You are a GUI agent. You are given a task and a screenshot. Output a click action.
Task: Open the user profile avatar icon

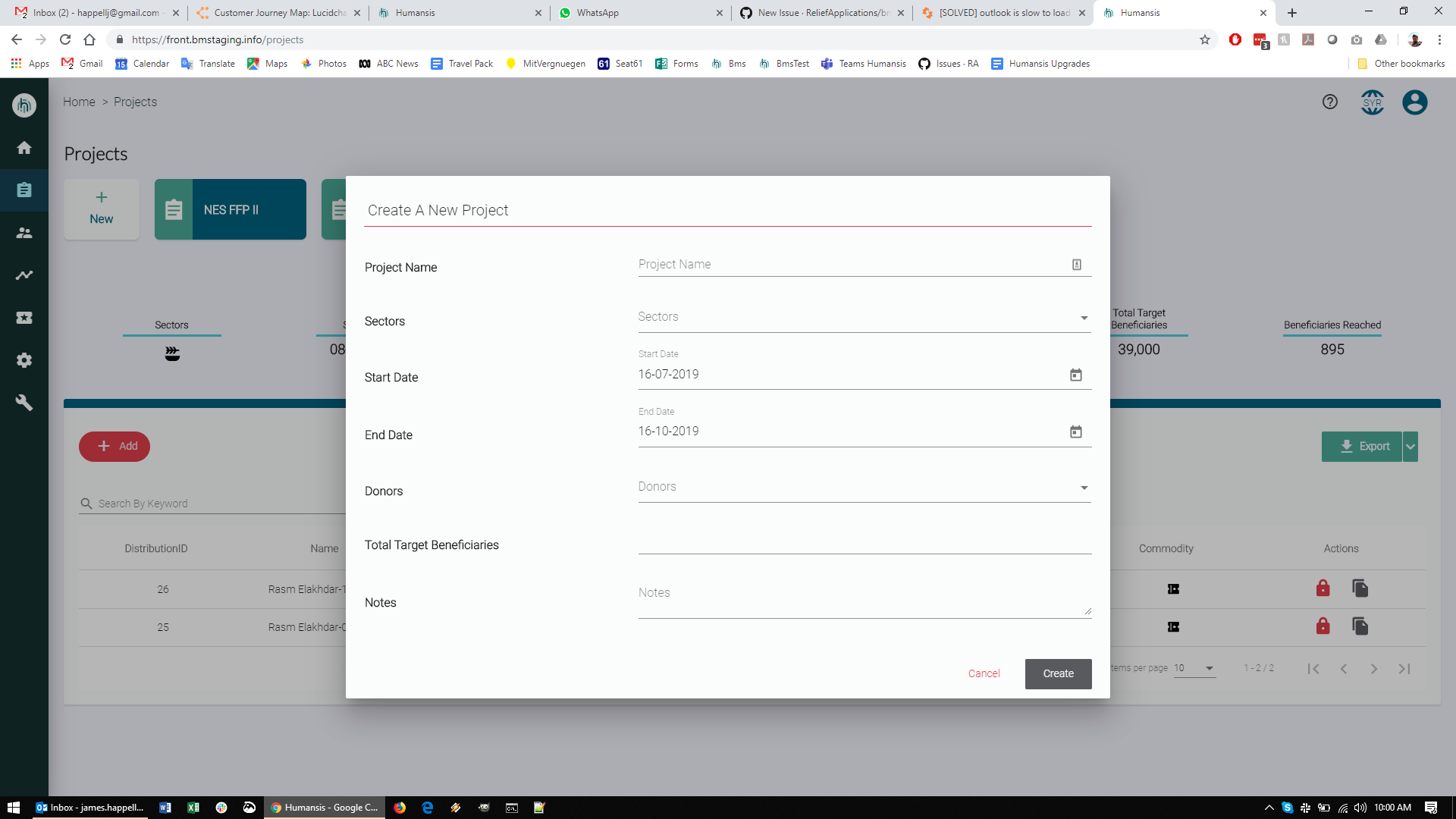[x=1414, y=102]
